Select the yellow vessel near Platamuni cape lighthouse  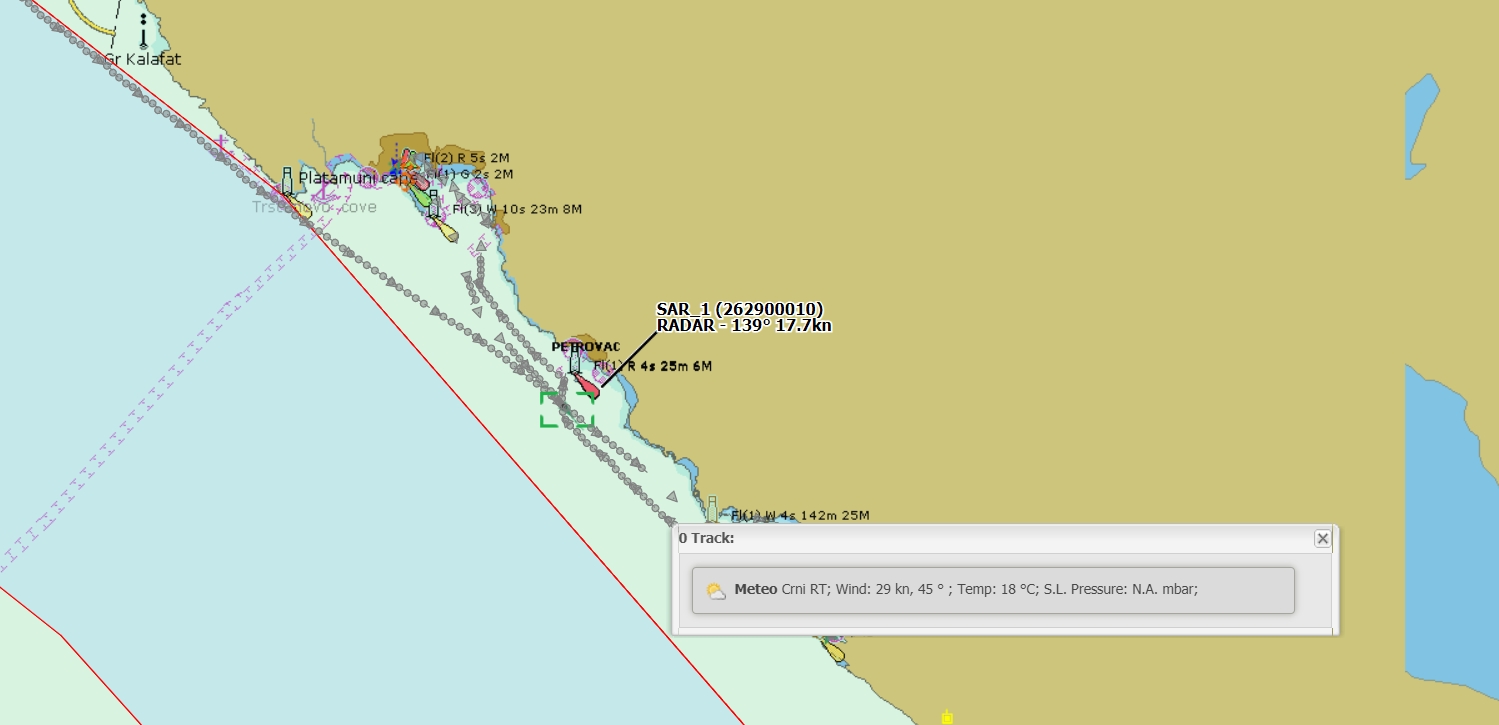(298, 207)
